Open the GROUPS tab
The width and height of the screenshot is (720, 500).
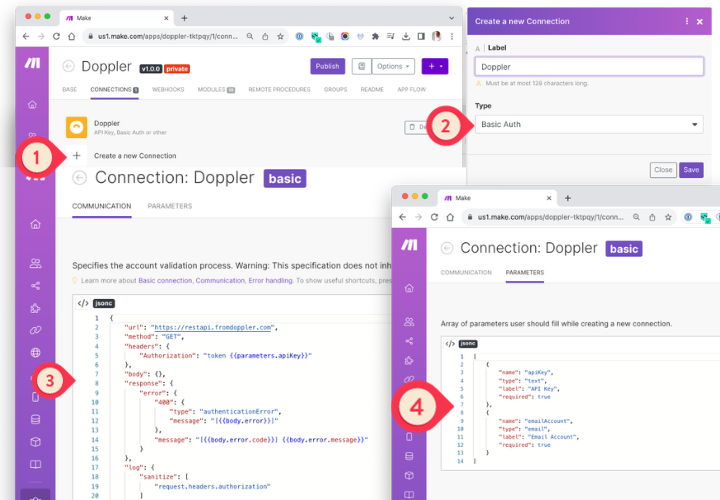(x=336, y=90)
